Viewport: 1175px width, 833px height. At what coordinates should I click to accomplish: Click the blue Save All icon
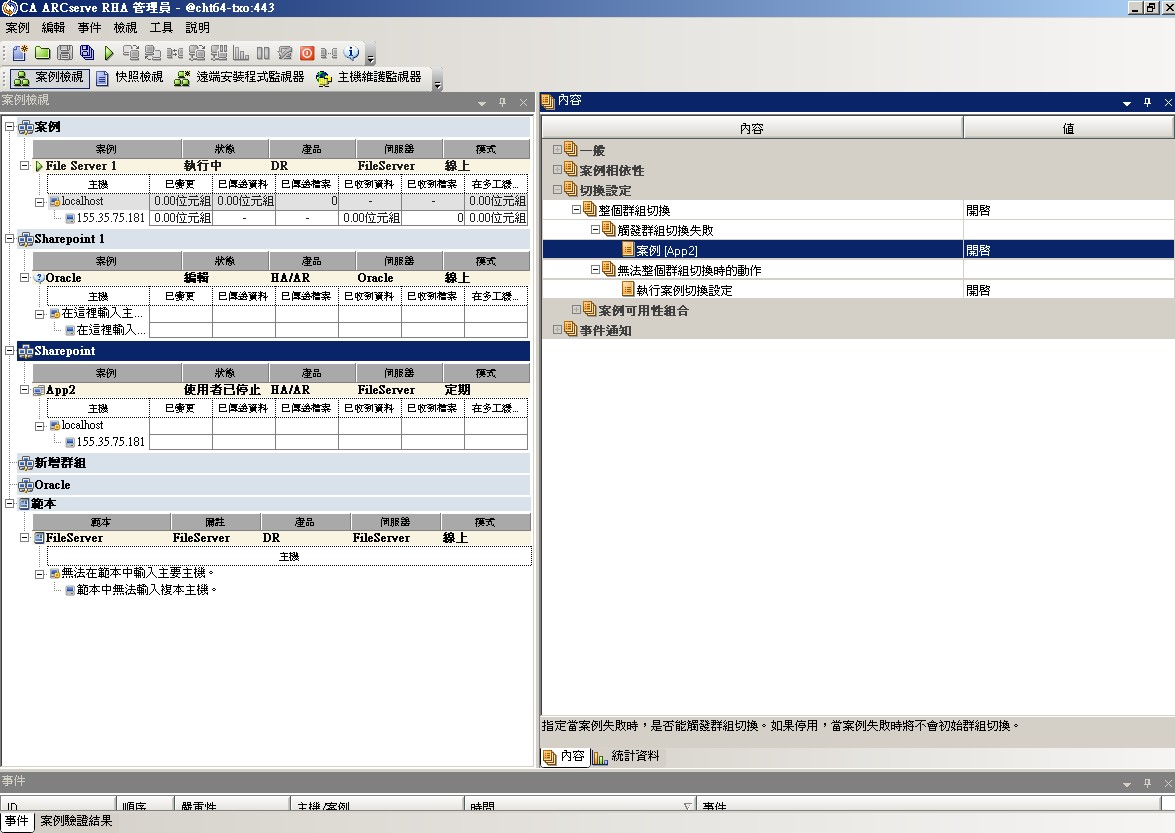(87, 53)
